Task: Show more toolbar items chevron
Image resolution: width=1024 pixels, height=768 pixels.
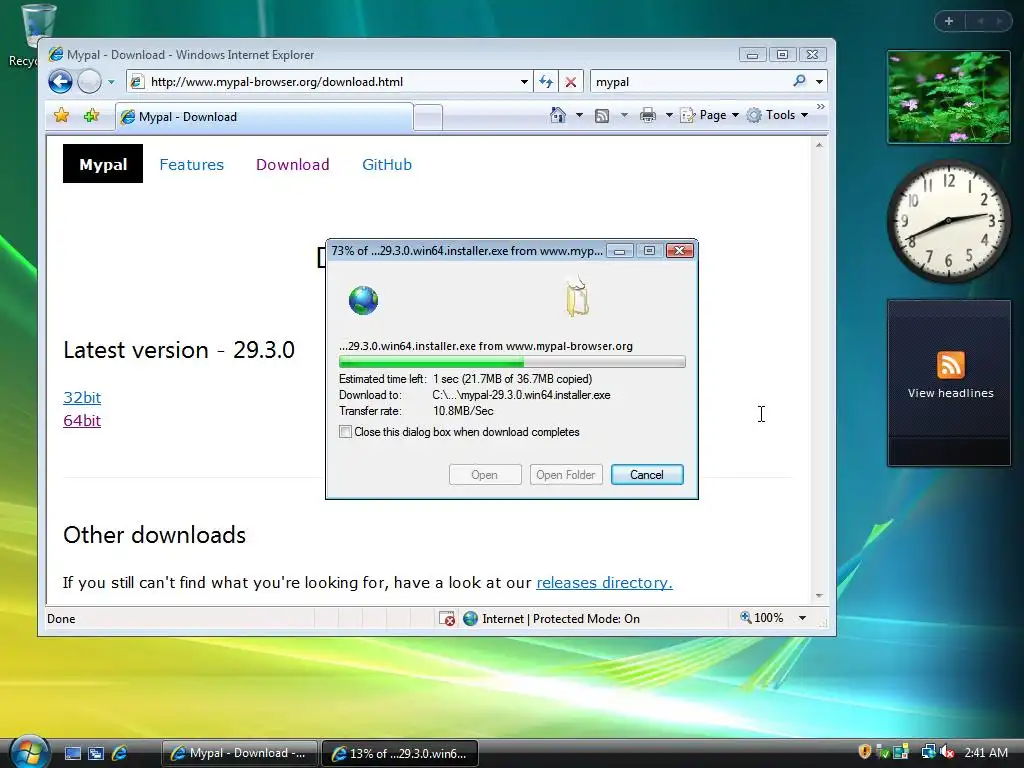Action: tap(821, 106)
